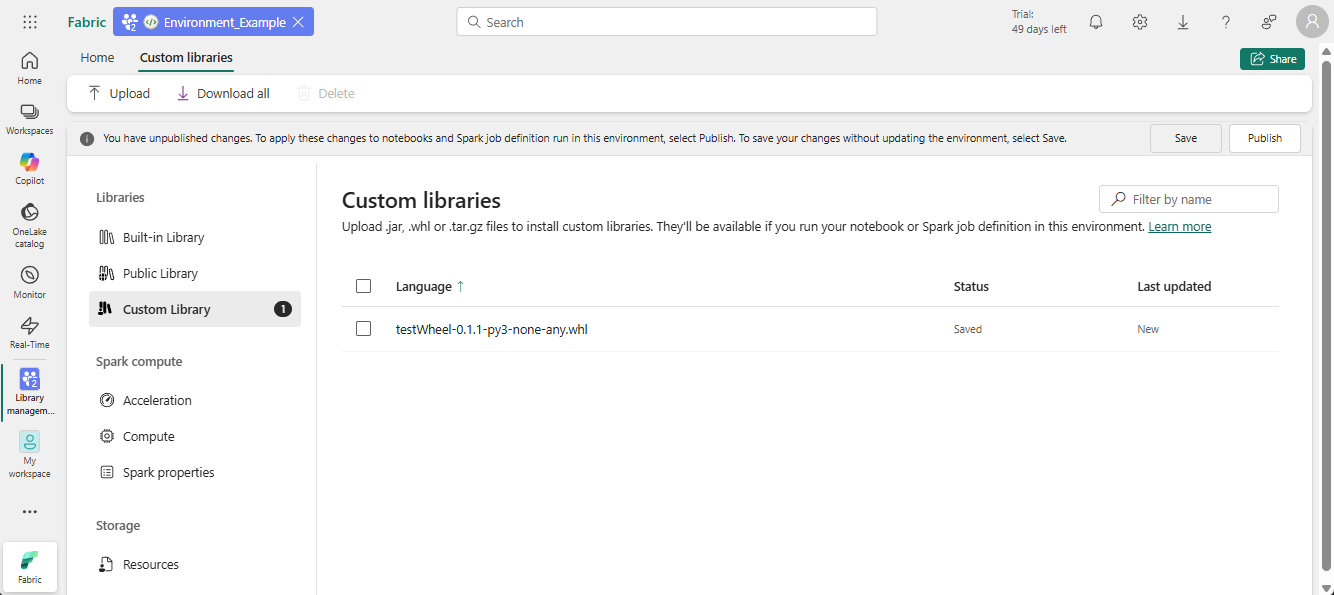Open the settings gear icon
1334x595 pixels.
[x=1140, y=22]
